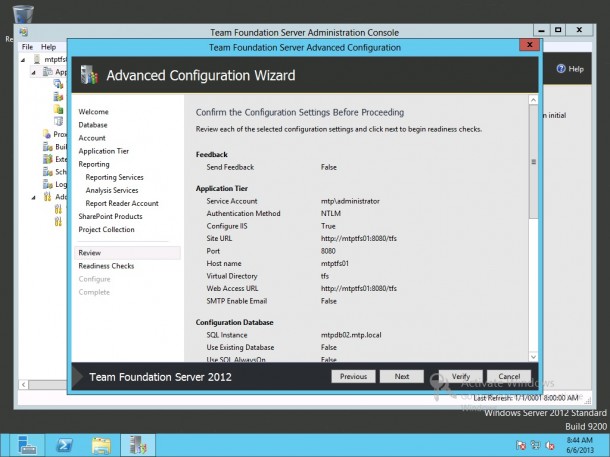Viewport: 610px width, 457px height.
Task: Click the fourth child icon under Application Tier
Action: (58, 121)
